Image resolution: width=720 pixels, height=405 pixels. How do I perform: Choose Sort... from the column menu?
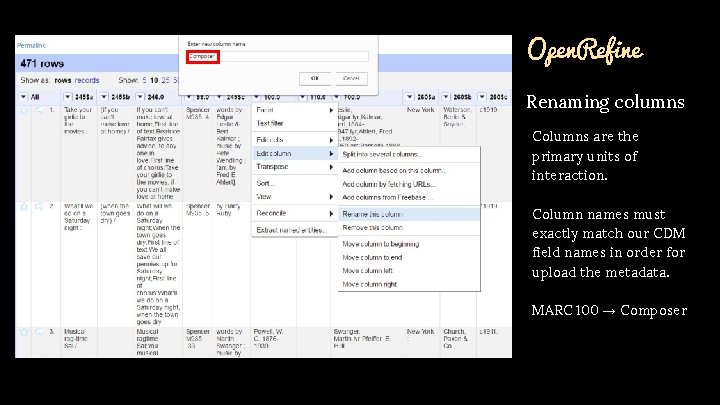pos(294,183)
